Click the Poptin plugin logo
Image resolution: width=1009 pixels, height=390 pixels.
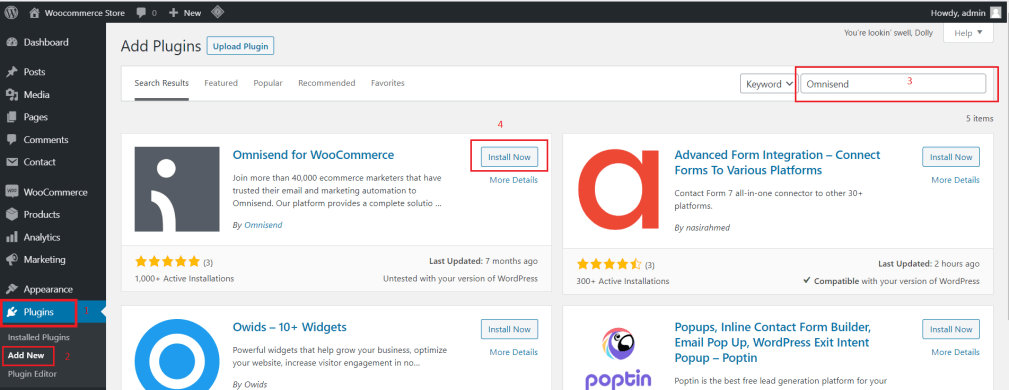619,357
